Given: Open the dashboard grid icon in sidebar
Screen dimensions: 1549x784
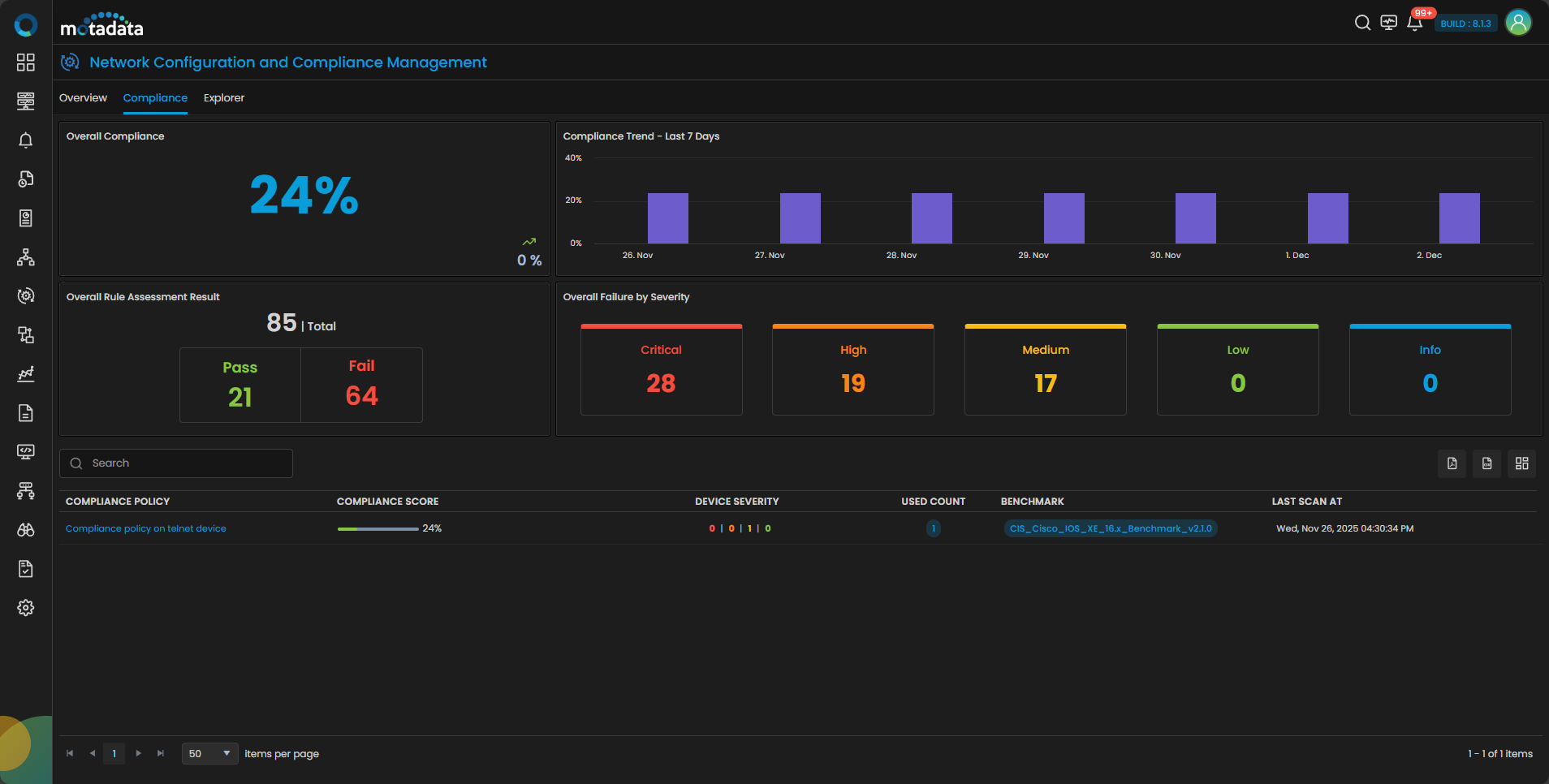Looking at the screenshot, I should pyautogui.click(x=26, y=62).
